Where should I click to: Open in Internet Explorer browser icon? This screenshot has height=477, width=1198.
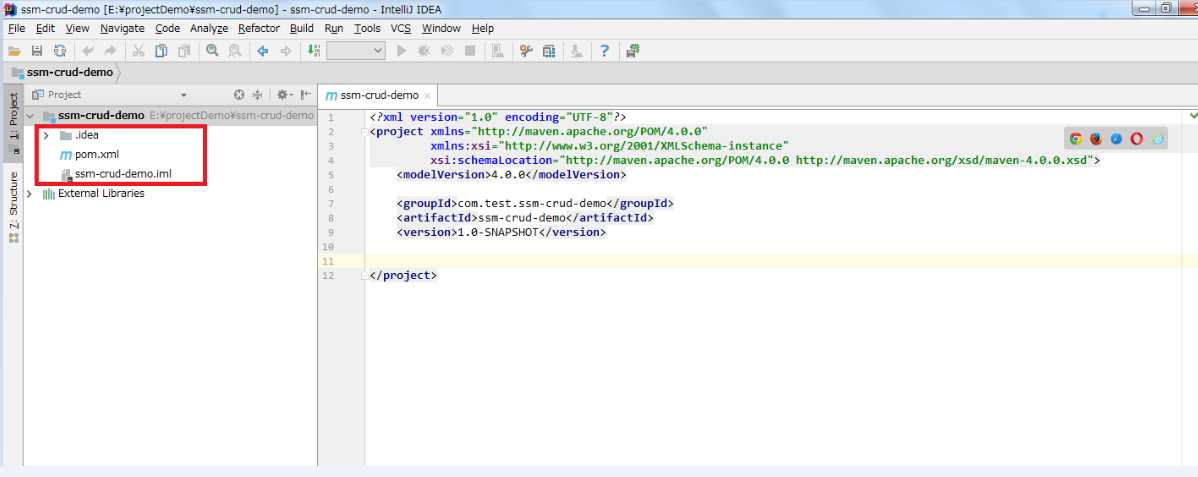point(1158,138)
